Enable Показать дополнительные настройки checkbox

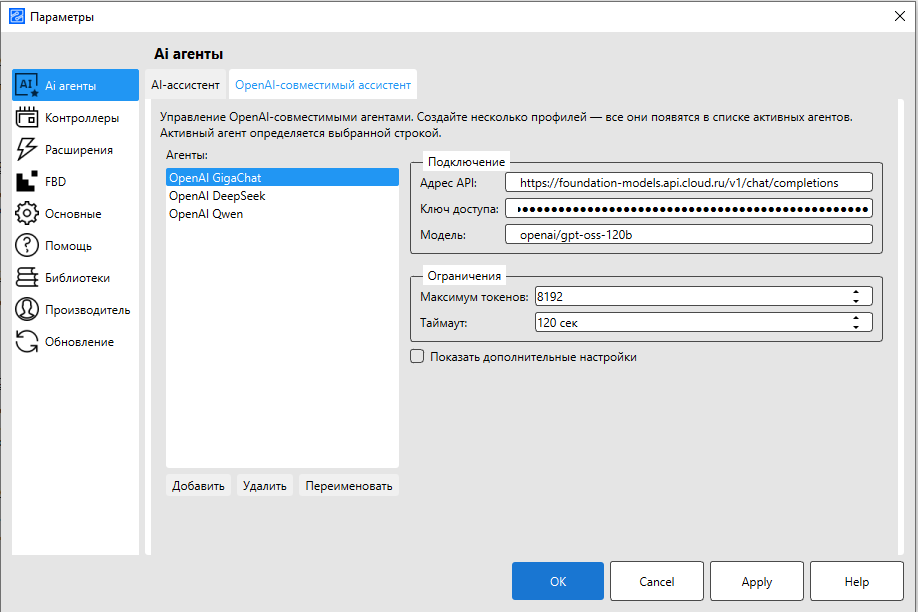(x=417, y=356)
